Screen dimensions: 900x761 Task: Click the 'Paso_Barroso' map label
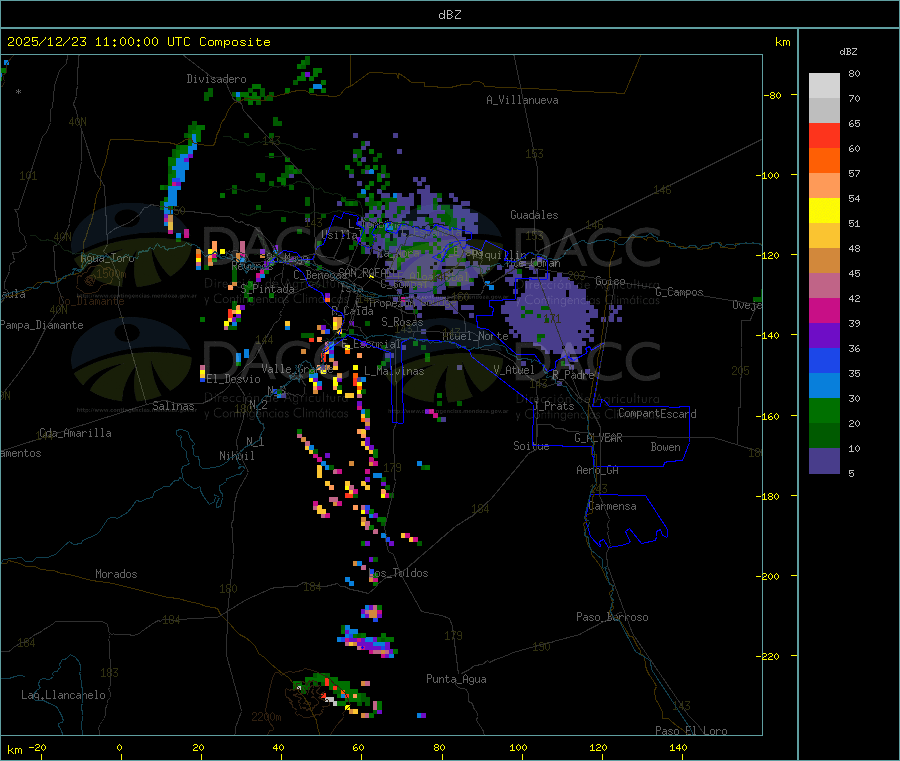pyautogui.click(x=612, y=617)
